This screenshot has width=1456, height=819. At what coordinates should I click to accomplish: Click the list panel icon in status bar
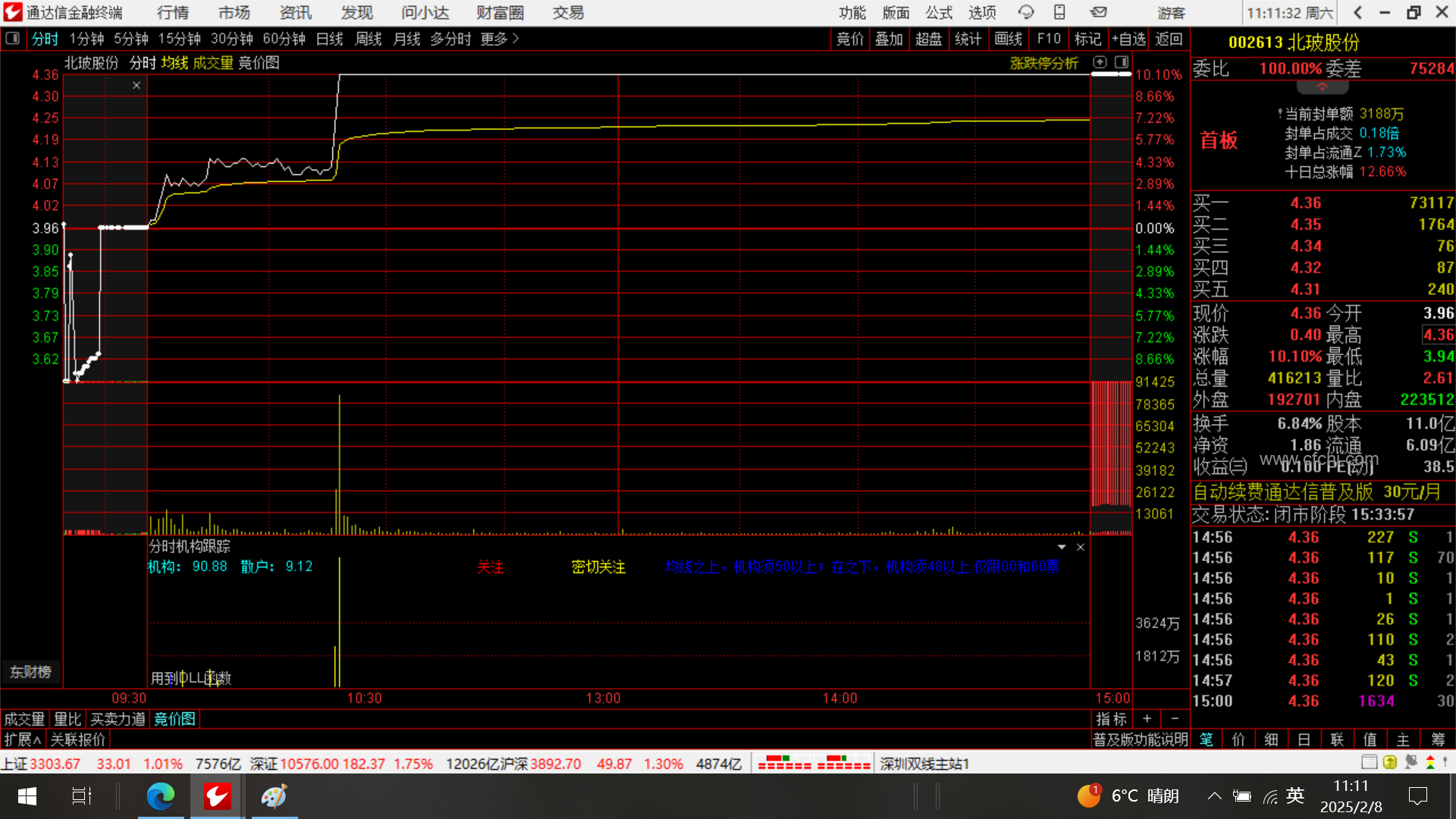click(1369, 763)
